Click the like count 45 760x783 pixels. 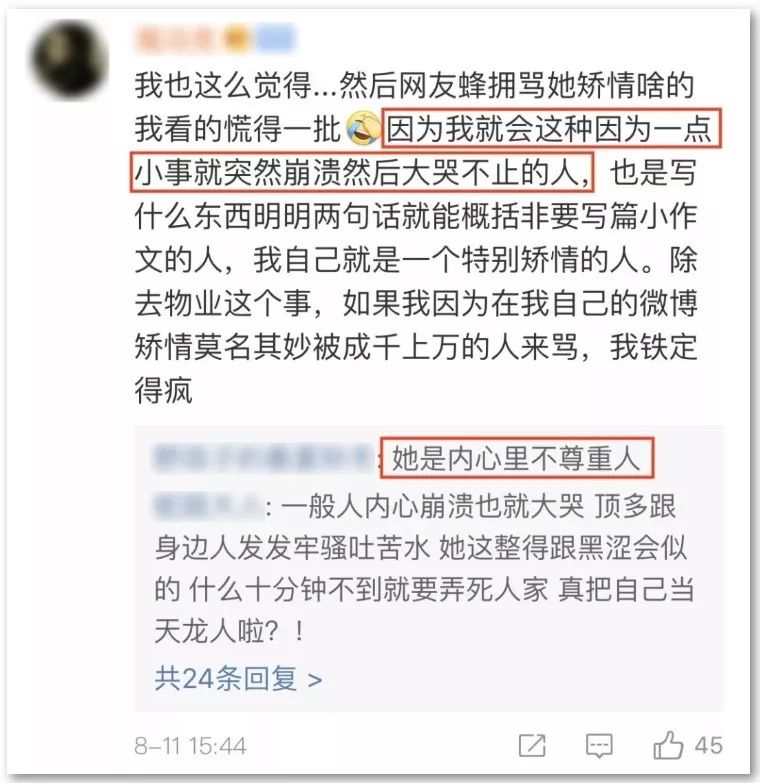pos(708,746)
